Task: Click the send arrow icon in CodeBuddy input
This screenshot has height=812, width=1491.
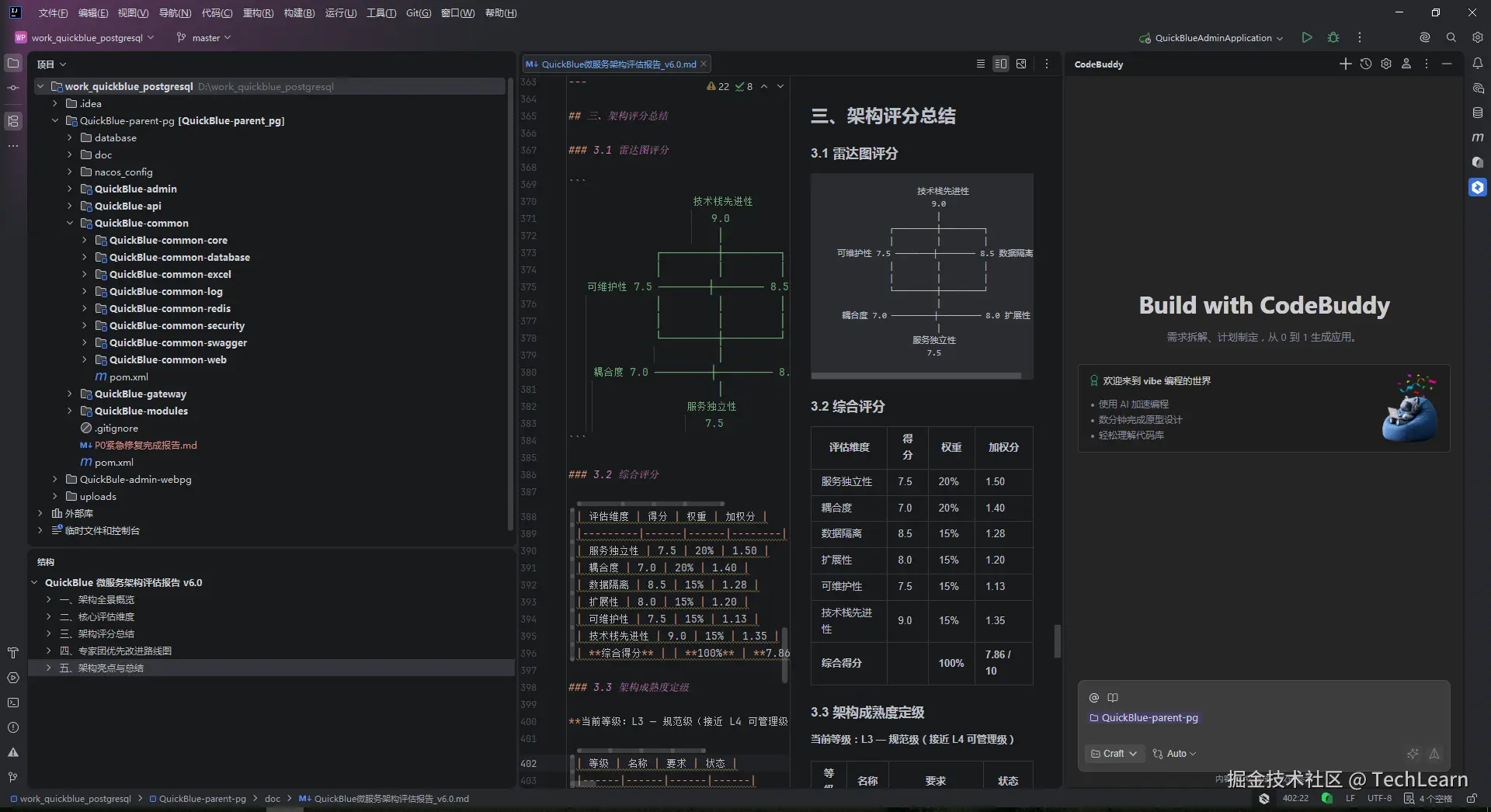Action: tap(1434, 754)
